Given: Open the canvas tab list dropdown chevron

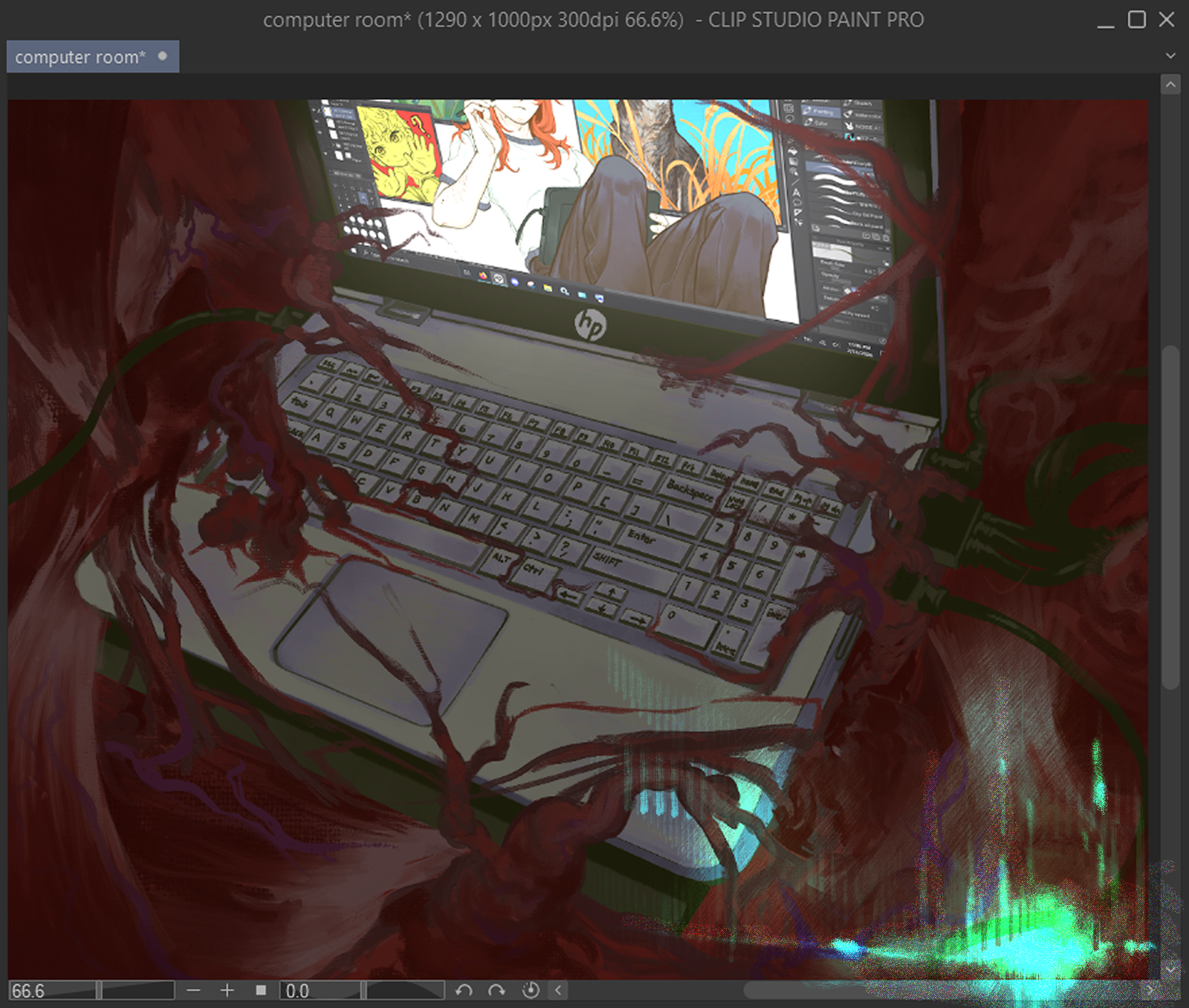Looking at the screenshot, I should pos(1170,56).
